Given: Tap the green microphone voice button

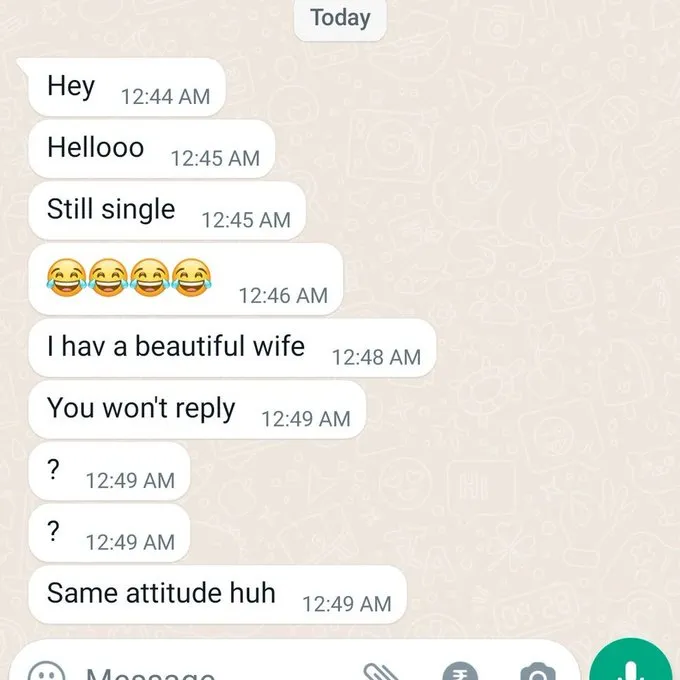Looking at the screenshot, I should (x=631, y=660).
